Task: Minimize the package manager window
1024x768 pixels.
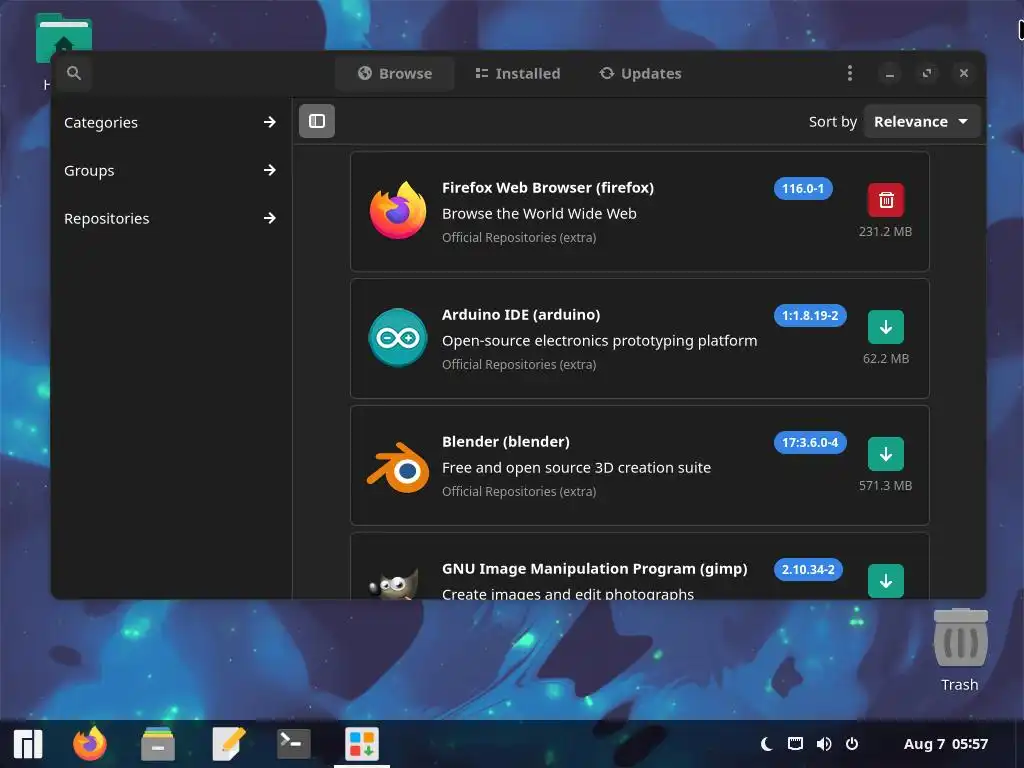Action: click(889, 73)
